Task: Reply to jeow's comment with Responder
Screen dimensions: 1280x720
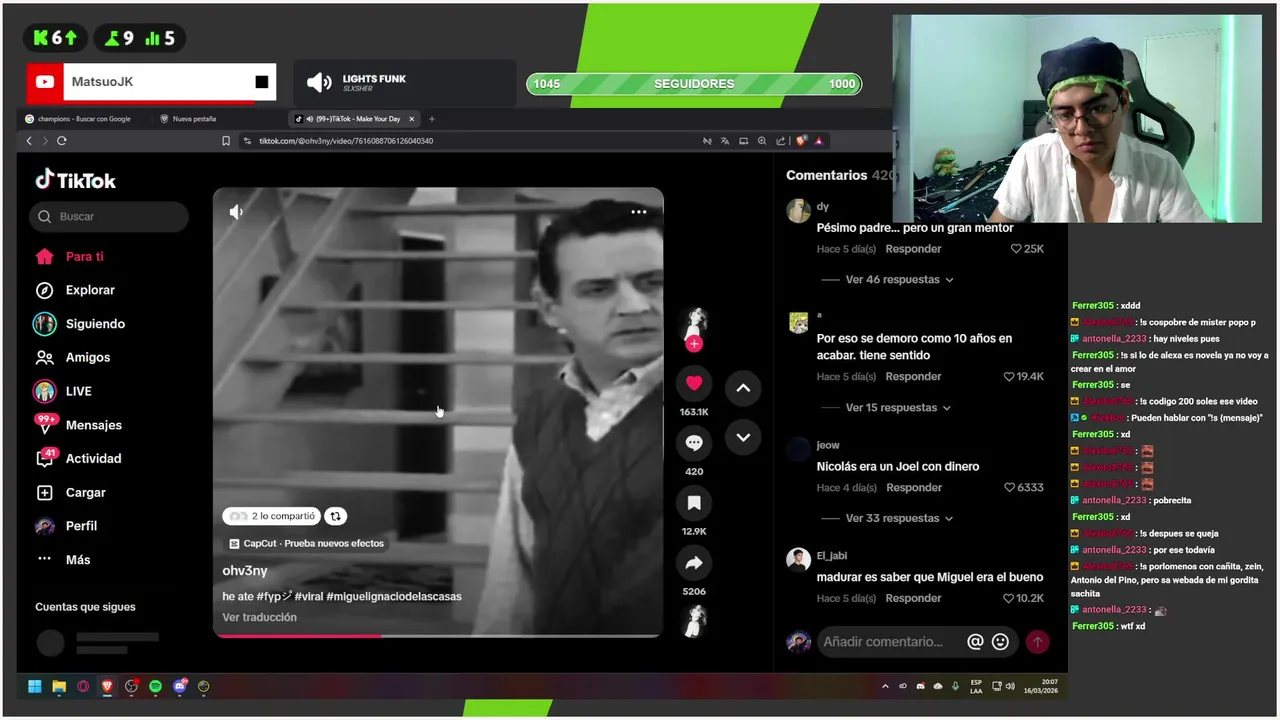Action: pyautogui.click(x=913, y=488)
